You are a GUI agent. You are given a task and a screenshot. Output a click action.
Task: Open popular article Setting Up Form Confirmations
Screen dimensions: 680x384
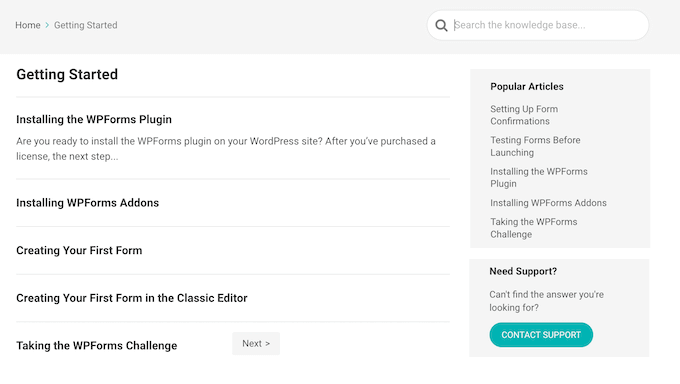click(x=524, y=115)
